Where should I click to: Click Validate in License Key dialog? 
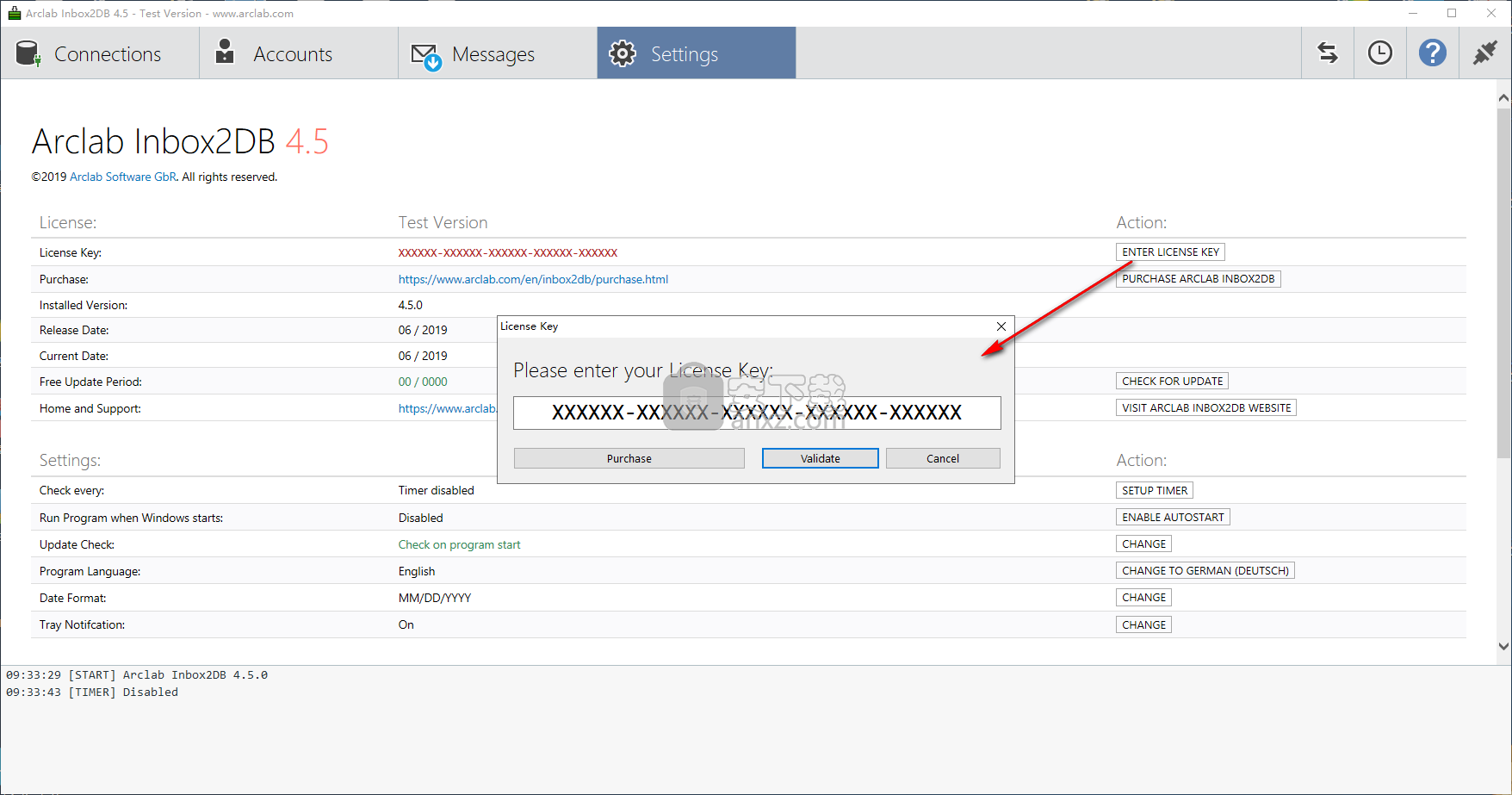[x=821, y=459]
